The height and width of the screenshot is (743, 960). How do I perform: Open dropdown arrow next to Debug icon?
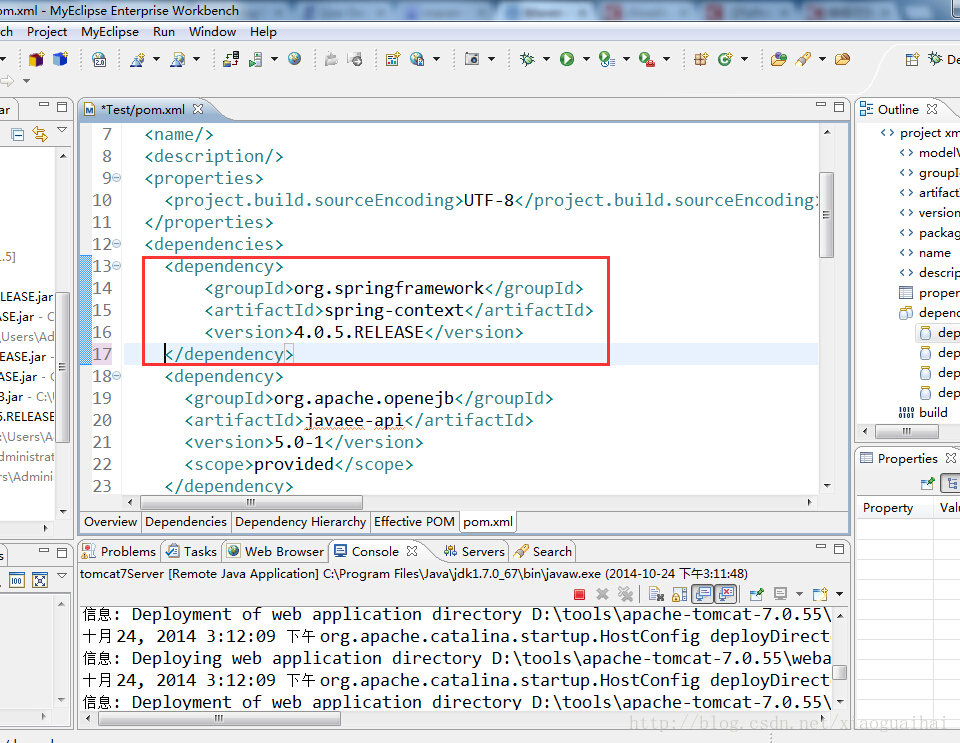click(x=546, y=59)
